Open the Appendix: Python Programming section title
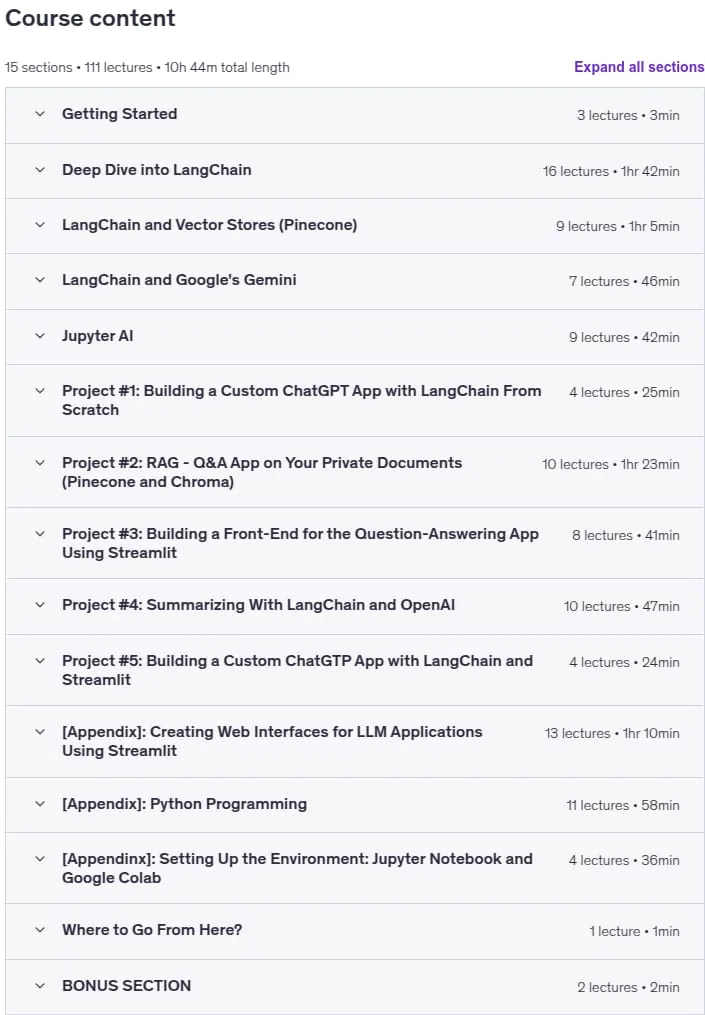Image resolution: width=705 pixels, height=1015 pixels. 185,804
